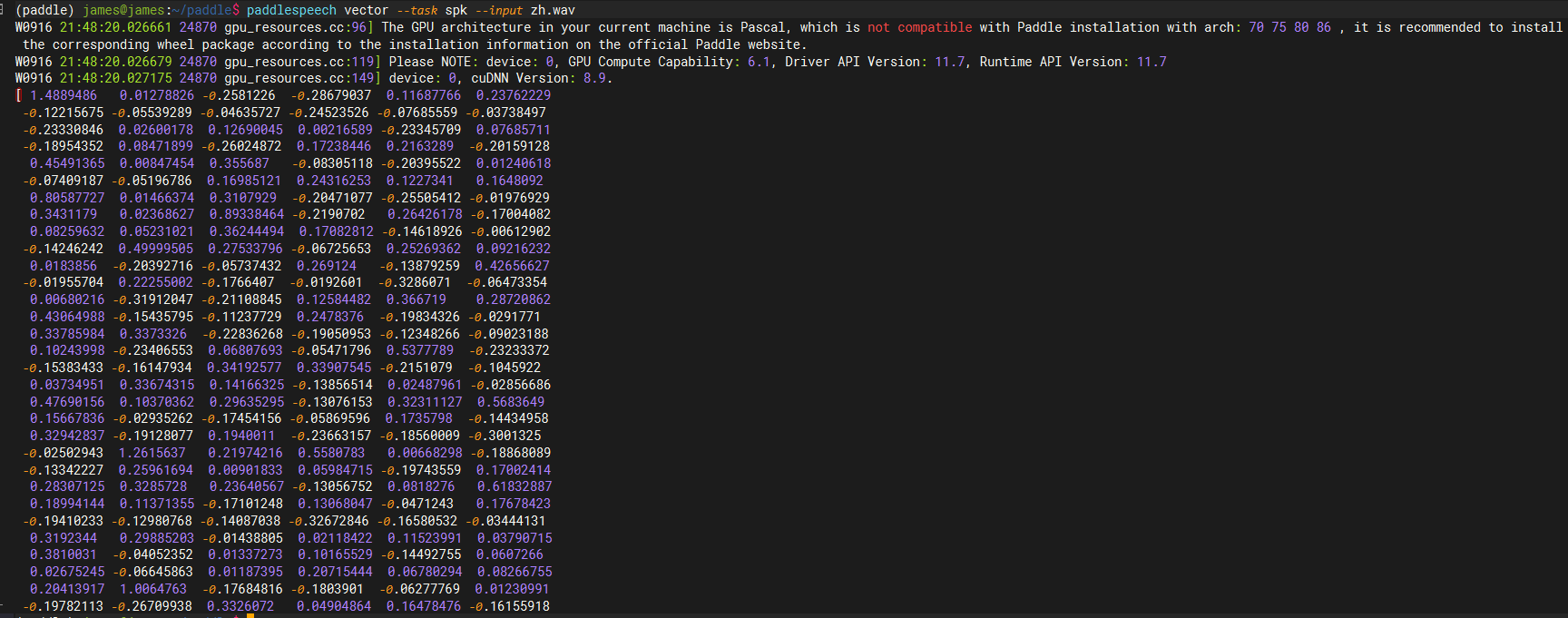Screen dimensions: 1568x618
Task: Click the value '0.89338464'
Action: (x=247, y=214)
